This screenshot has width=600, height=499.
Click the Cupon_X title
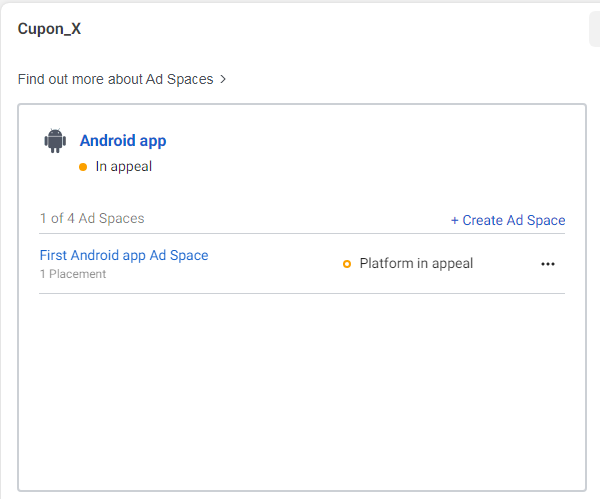(x=49, y=29)
